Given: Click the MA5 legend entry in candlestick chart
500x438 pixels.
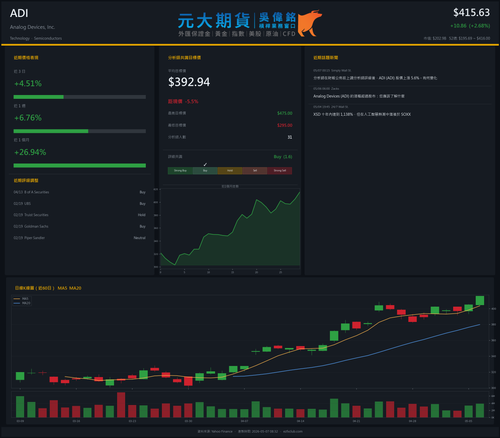Looking at the screenshot, I should click(21, 299).
